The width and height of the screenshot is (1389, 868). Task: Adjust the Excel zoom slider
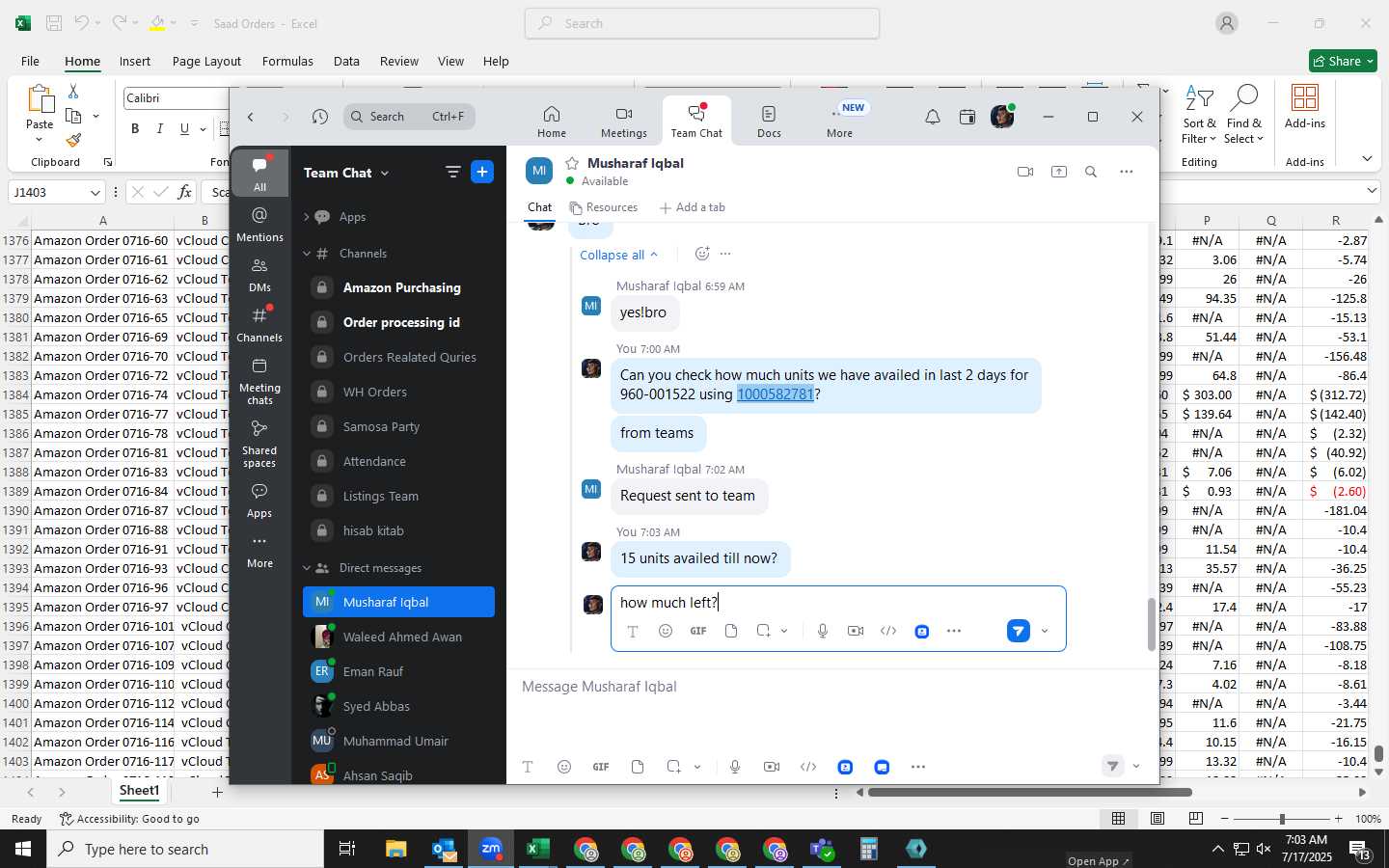pyautogui.click(x=1282, y=819)
